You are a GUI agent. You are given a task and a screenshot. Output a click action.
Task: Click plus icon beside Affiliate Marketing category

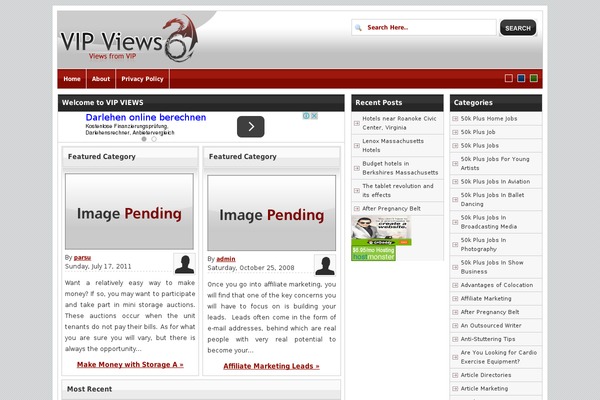455,299
